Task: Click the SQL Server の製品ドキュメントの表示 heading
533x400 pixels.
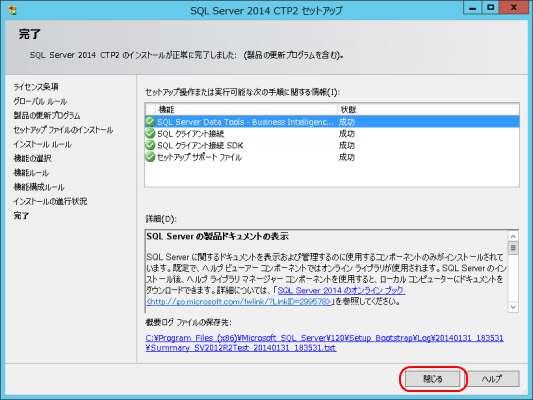Action: click(x=218, y=236)
